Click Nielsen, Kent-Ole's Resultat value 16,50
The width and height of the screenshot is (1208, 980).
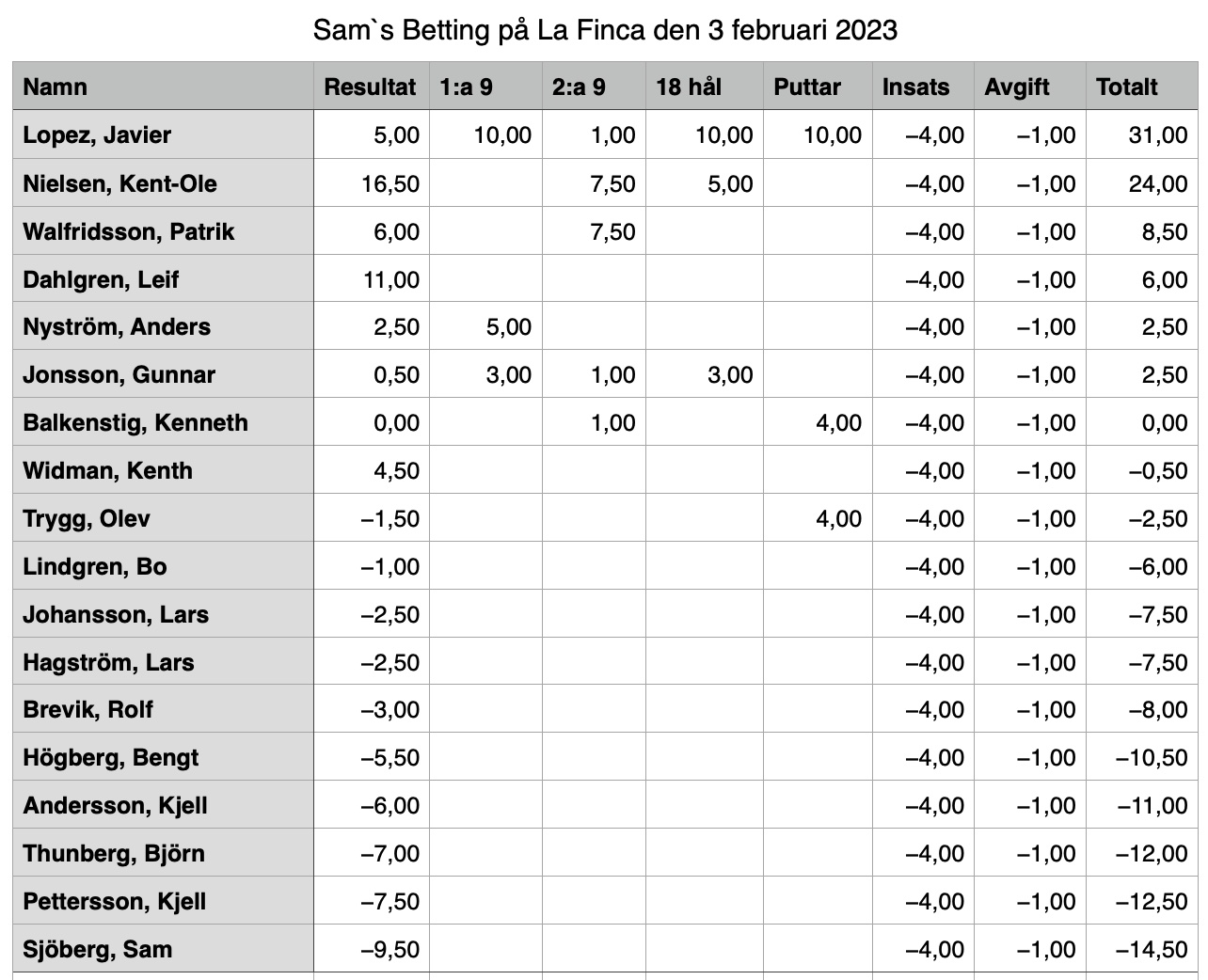(371, 182)
